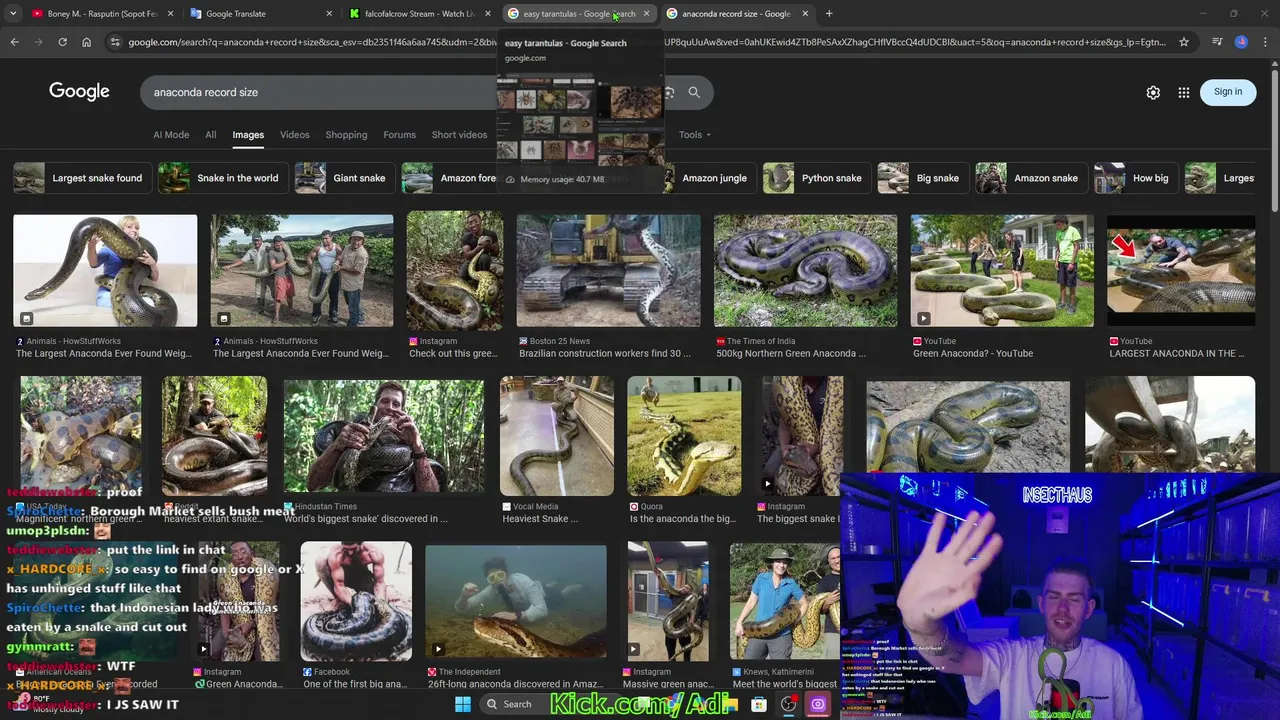Open the tab search dropdown arrow

coord(13,14)
